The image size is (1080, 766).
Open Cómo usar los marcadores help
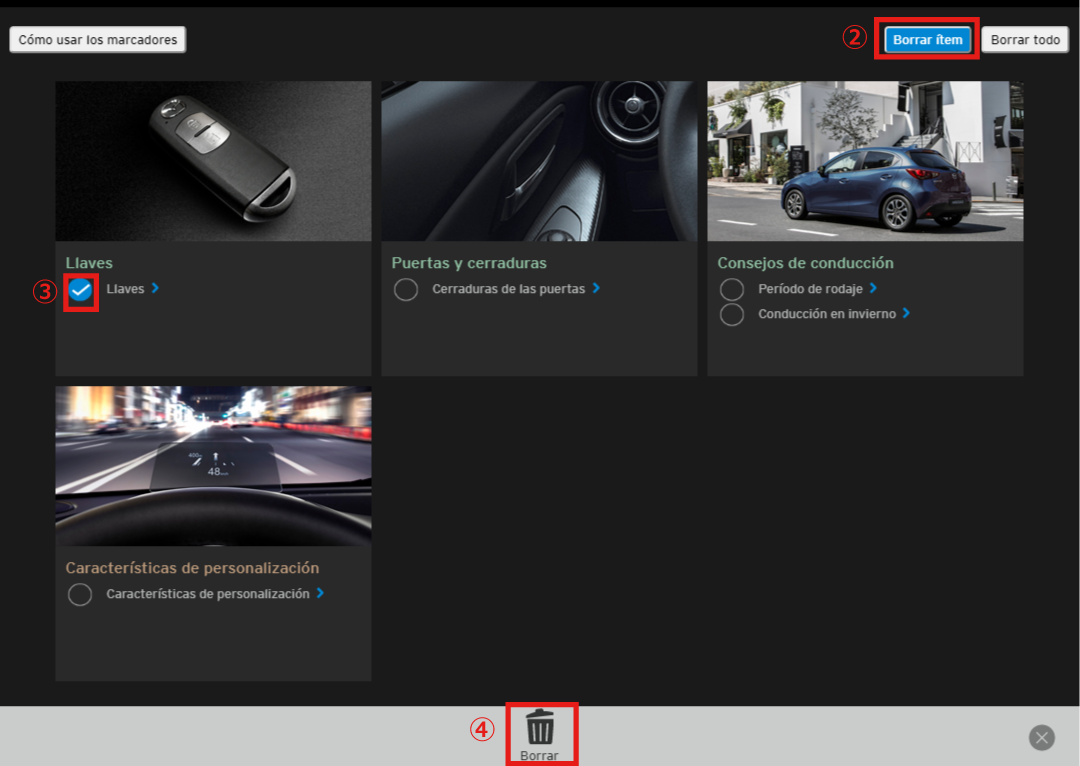click(x=98, y=40)
